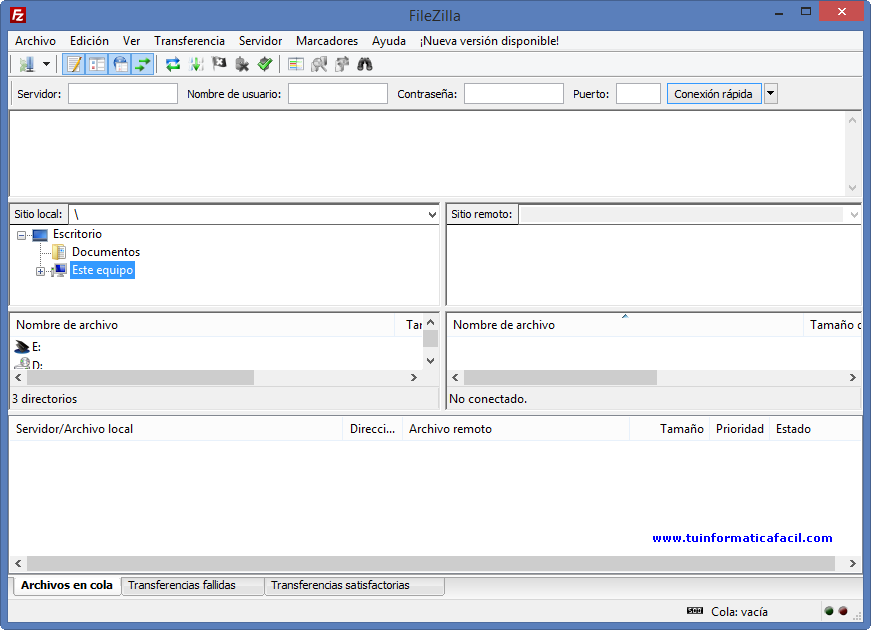Toggle directory comparison icon
The image size is (871, 630).
point(319,64)
